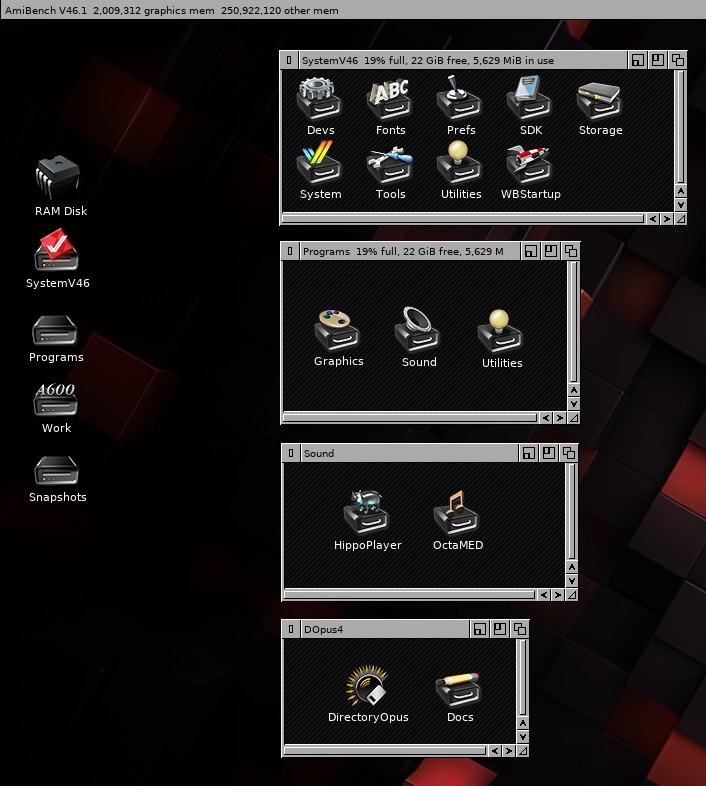
Task: Close the SystemV46 window
Action: pyautogui.click(x=289, y=60)
